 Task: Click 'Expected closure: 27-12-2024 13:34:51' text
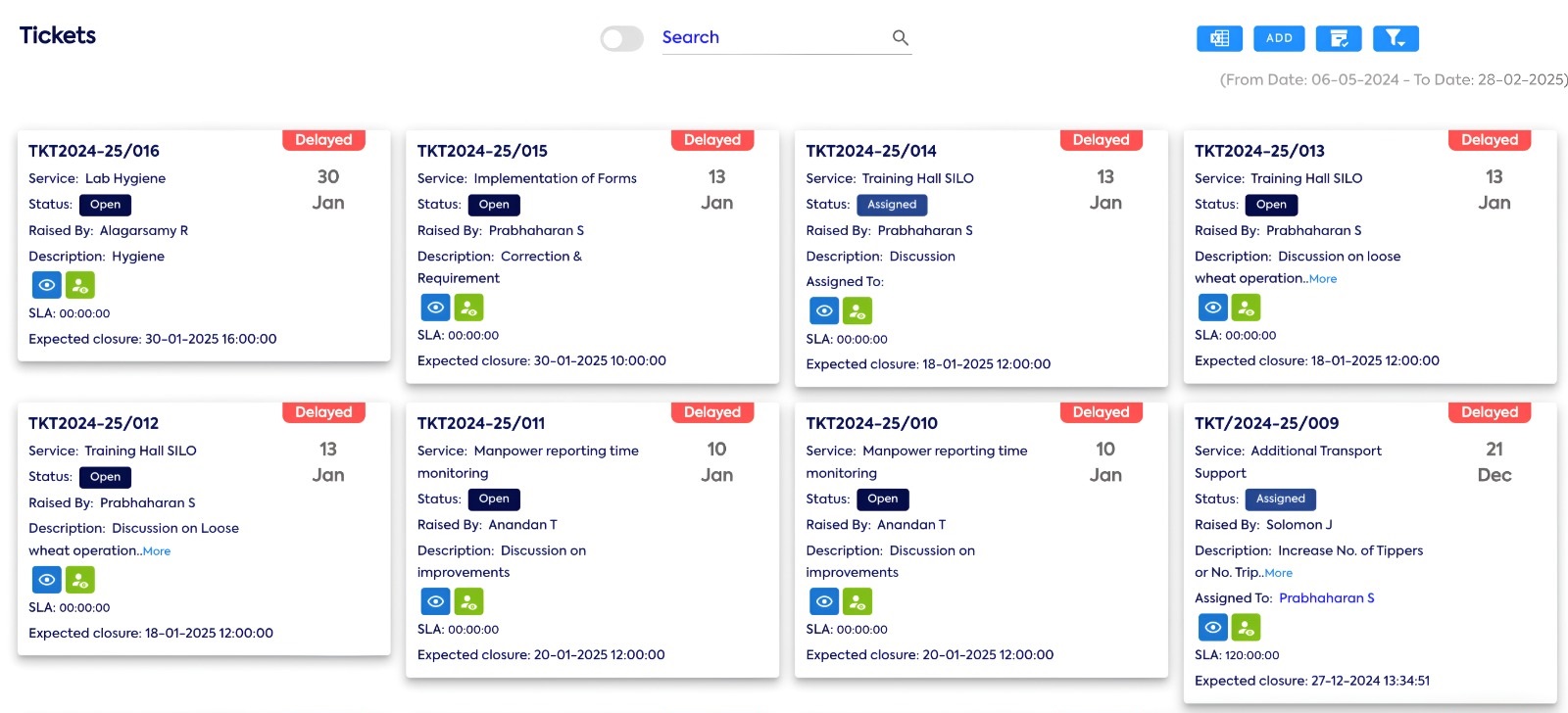(x=1312, y=681)
